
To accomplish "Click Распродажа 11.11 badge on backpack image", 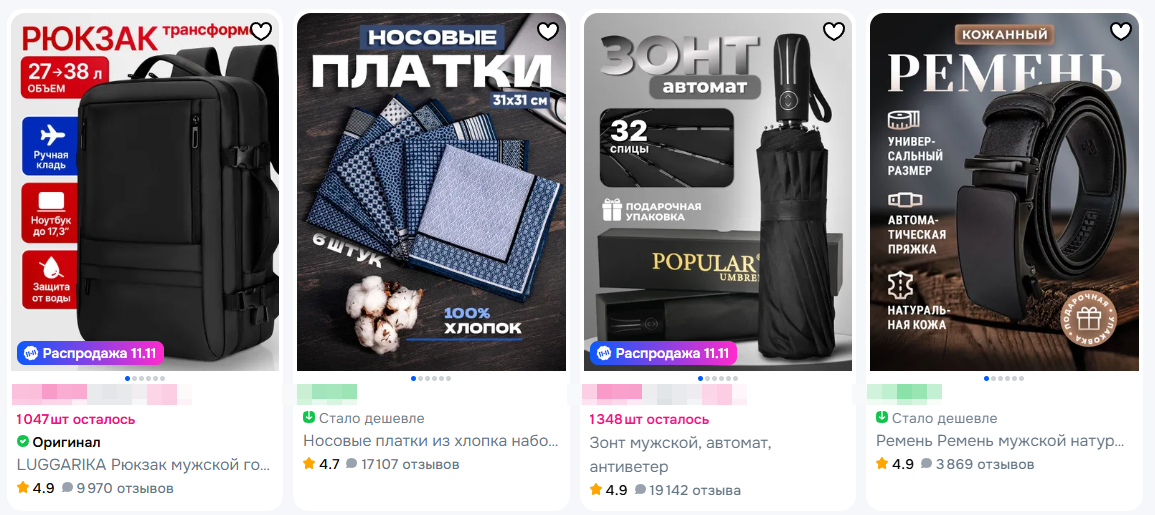I will (90, 353).
